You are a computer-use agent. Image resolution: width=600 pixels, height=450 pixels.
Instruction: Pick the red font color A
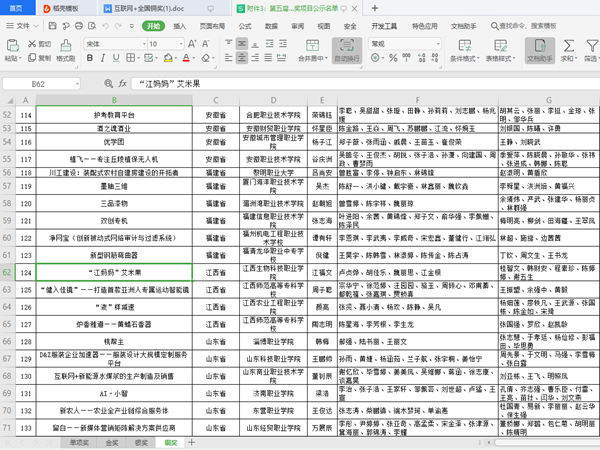(x=186, y=58)
